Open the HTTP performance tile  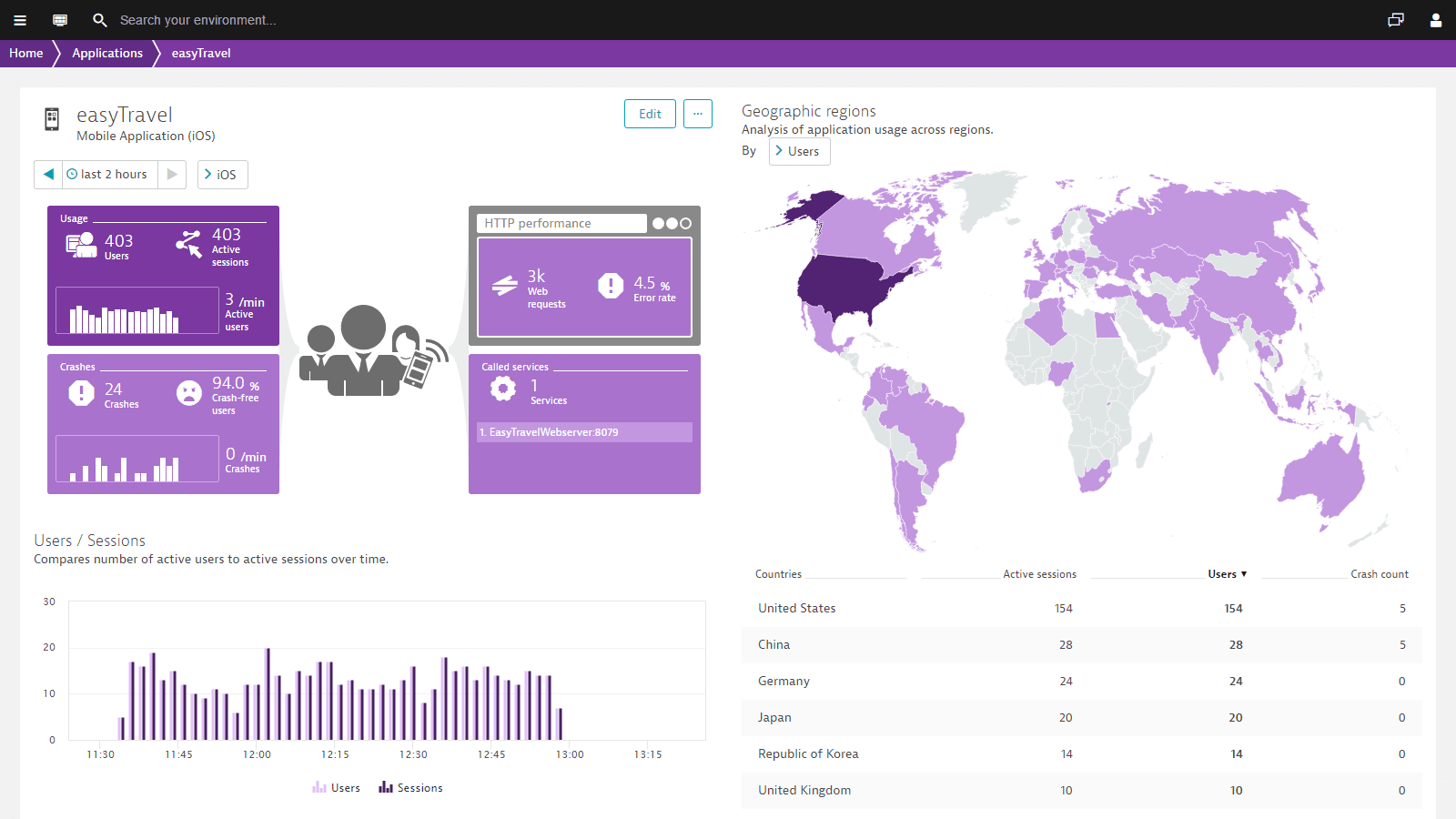584,276
